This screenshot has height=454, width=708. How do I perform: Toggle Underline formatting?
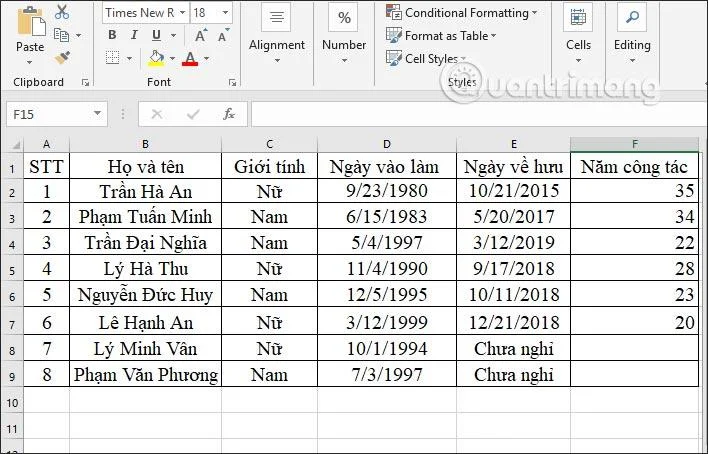pos(156,35)
